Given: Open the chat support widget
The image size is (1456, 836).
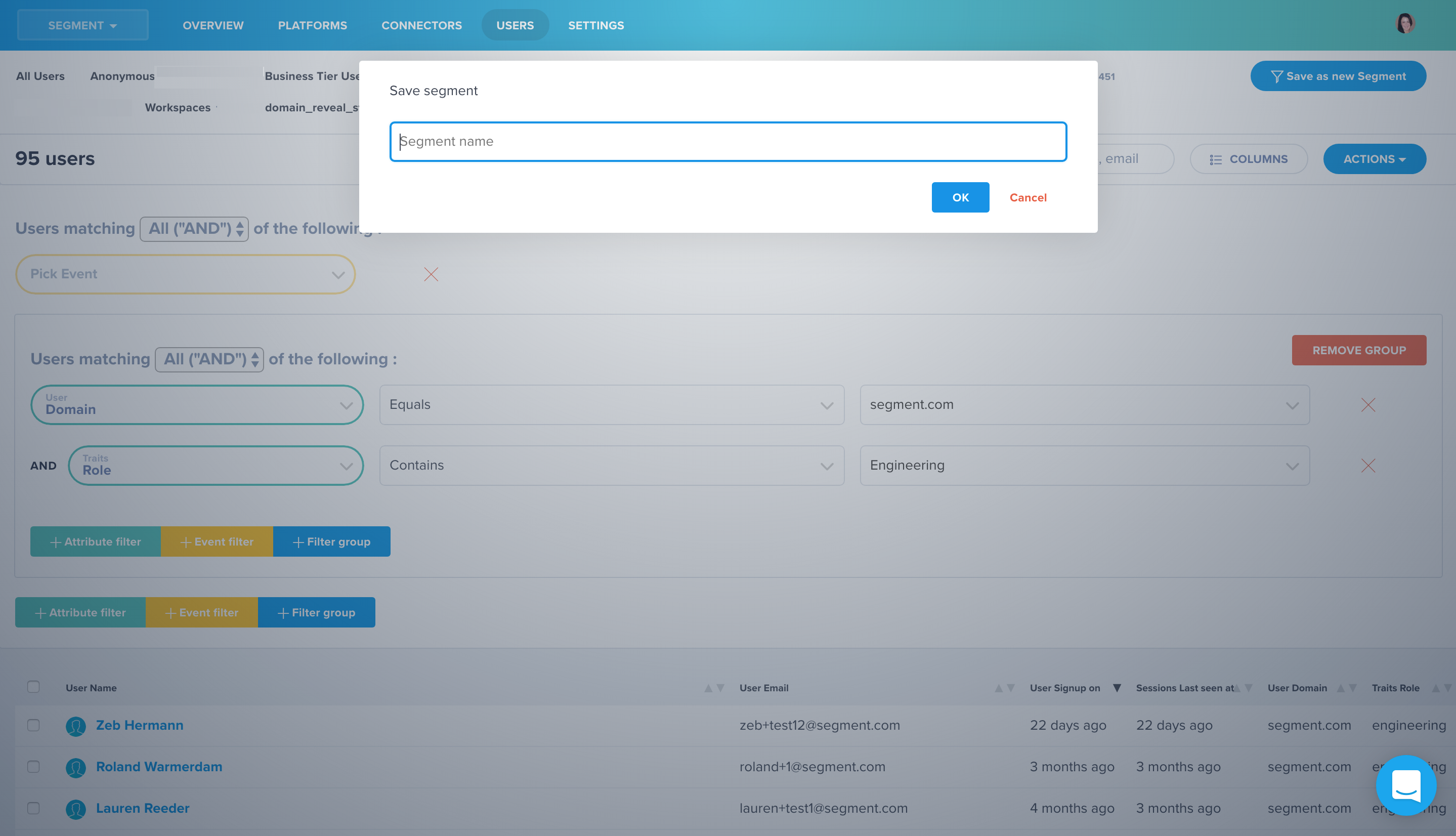Looking at the screenshot, I should click(x=1406, y=785).
